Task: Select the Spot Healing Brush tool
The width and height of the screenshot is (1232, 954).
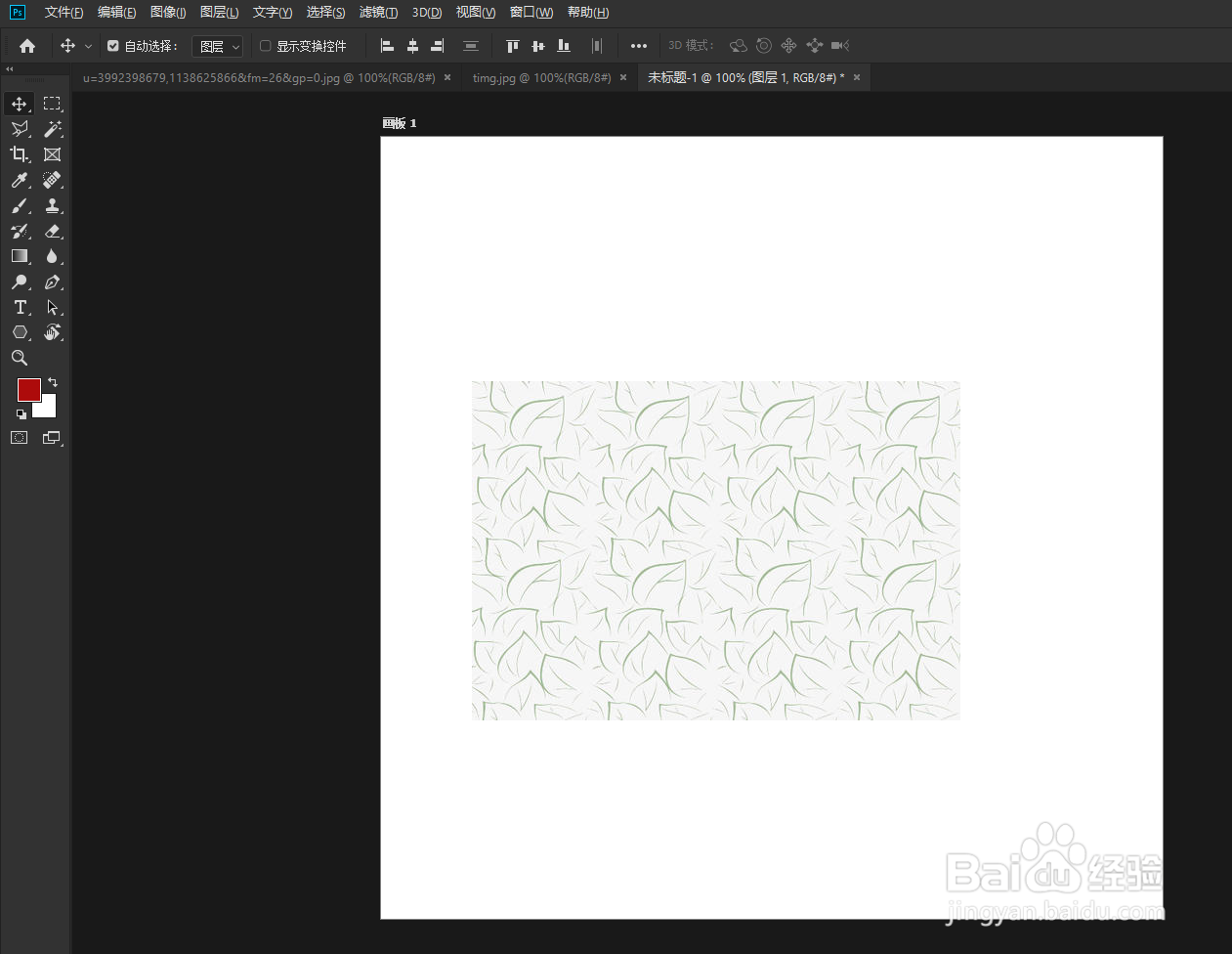Action: coord(53,180)
